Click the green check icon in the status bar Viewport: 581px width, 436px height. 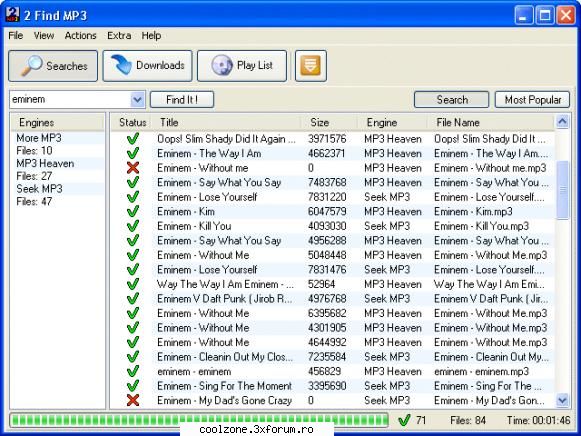click(x=404, y=420)
